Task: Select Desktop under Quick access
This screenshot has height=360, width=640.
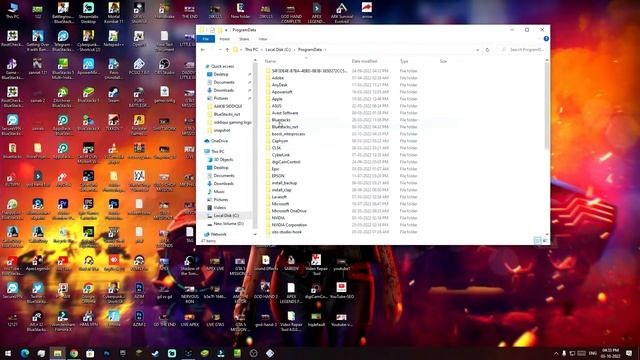Action: pos(221,74)
